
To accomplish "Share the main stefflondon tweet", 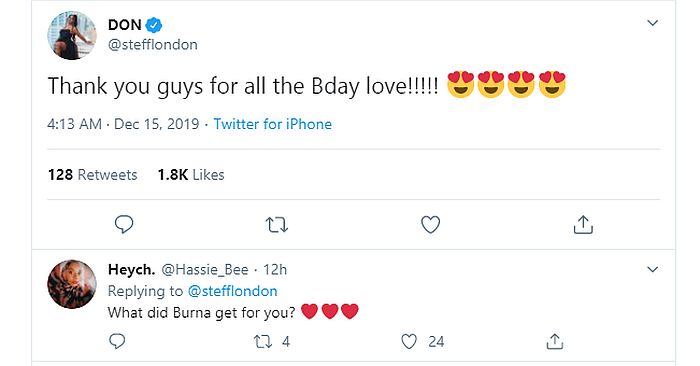I will coord(583,225).
